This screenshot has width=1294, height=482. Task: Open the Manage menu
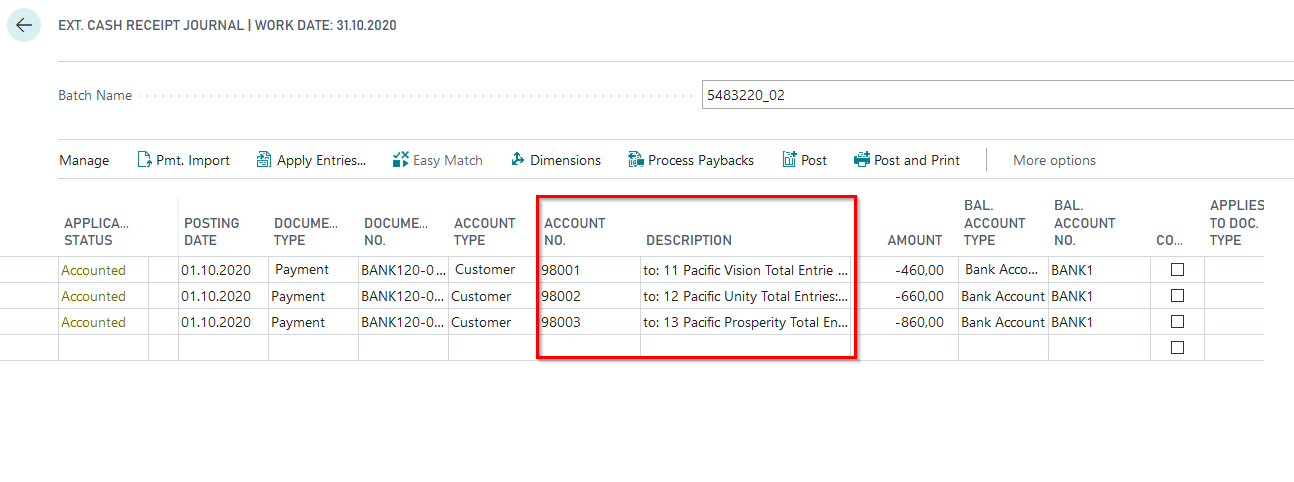click(84, 160)
